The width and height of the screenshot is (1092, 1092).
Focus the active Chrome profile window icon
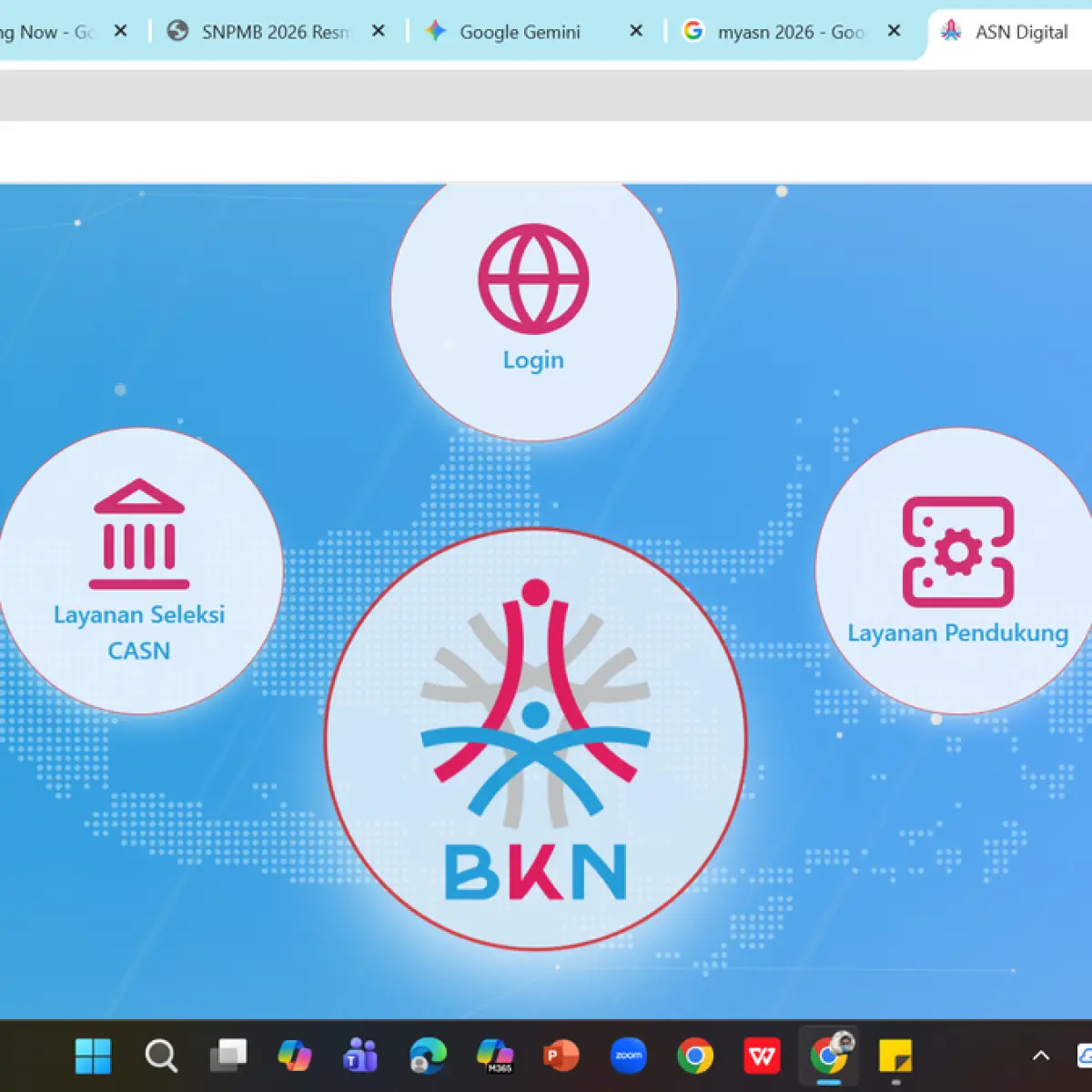coord(830,1054)
